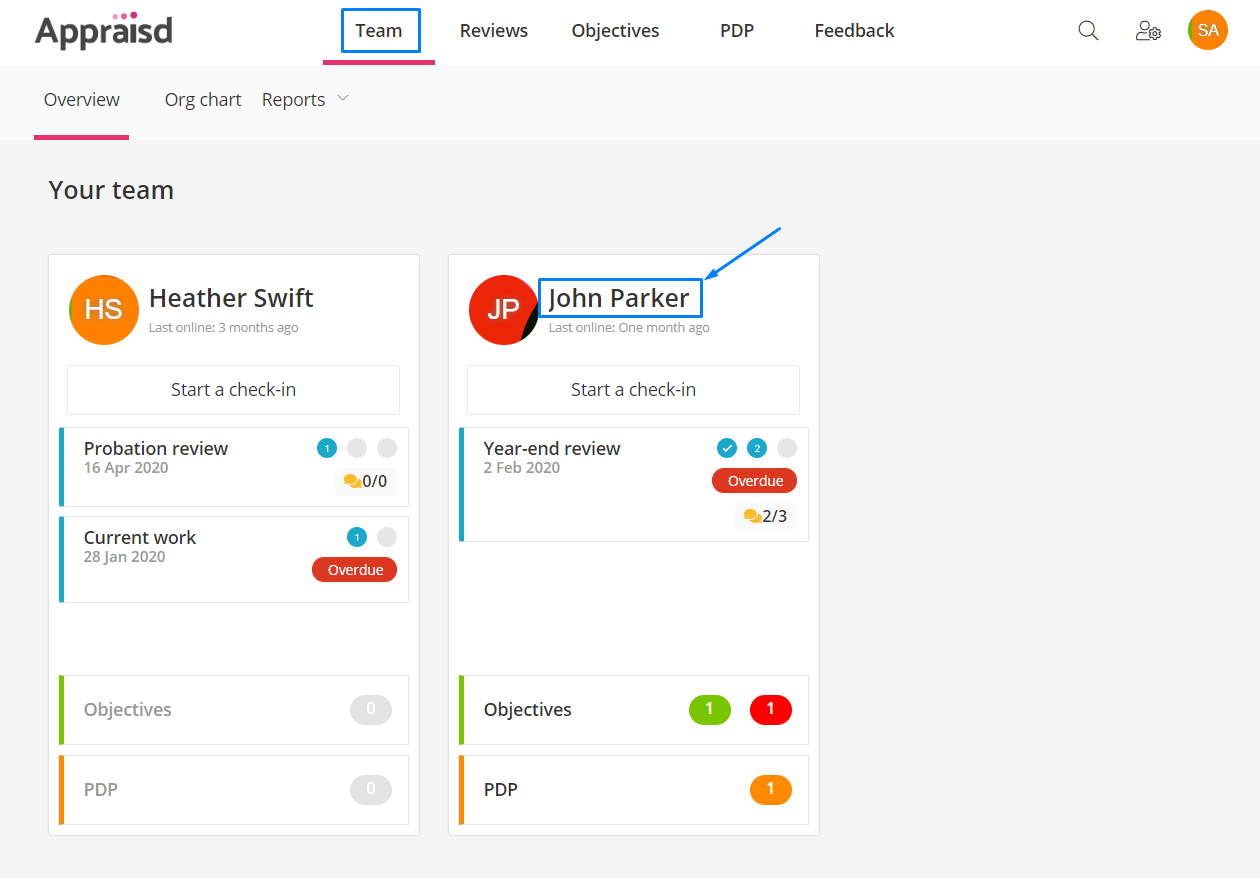Switch to the Reviews tab

494,31
